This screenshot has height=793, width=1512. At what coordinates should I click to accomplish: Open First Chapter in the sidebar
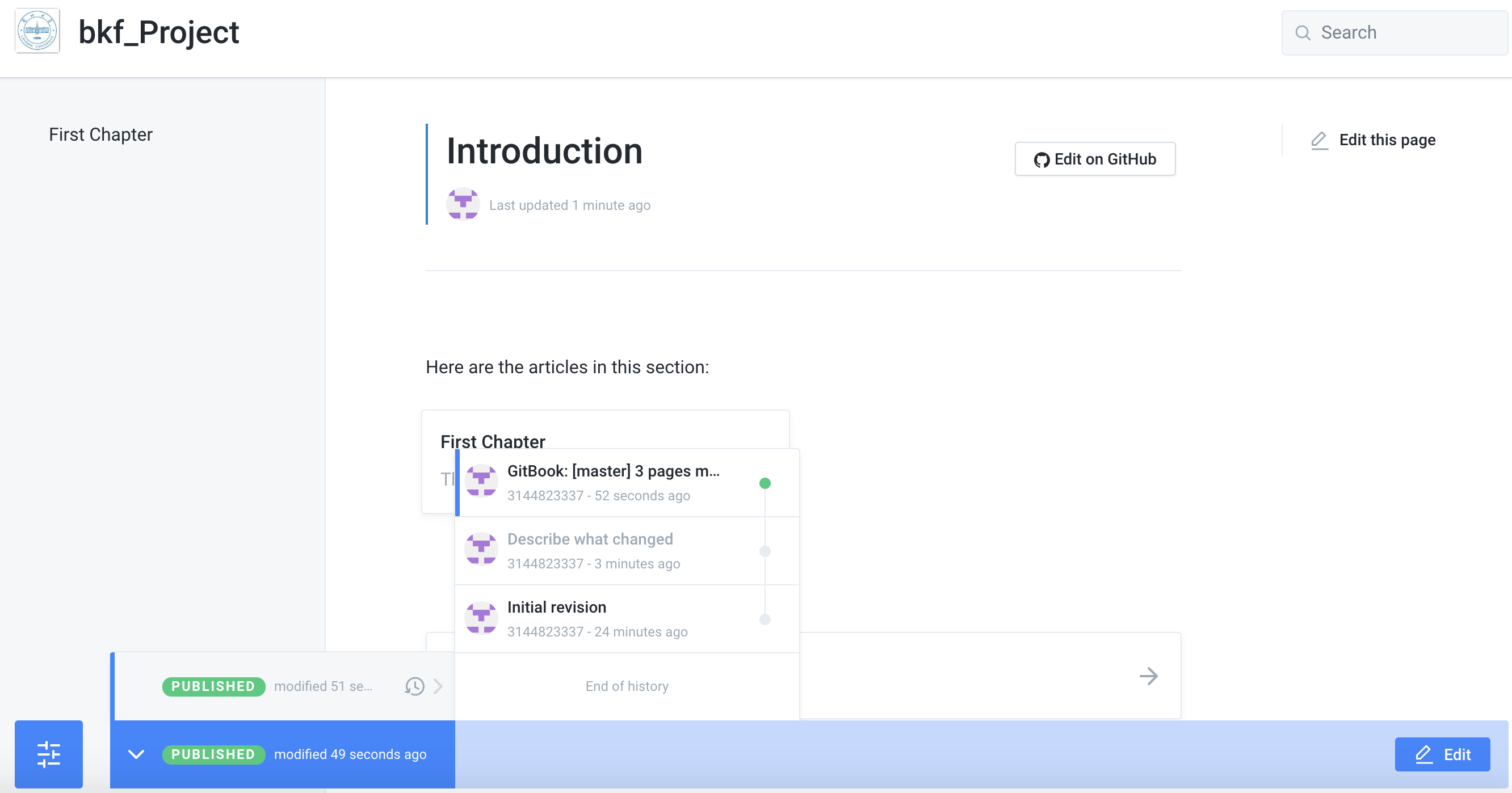(x=100, y=134)
